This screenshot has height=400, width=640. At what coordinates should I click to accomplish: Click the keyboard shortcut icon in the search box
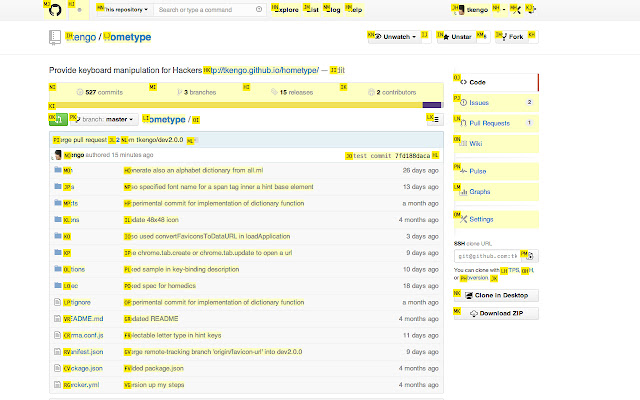(259, 9)
